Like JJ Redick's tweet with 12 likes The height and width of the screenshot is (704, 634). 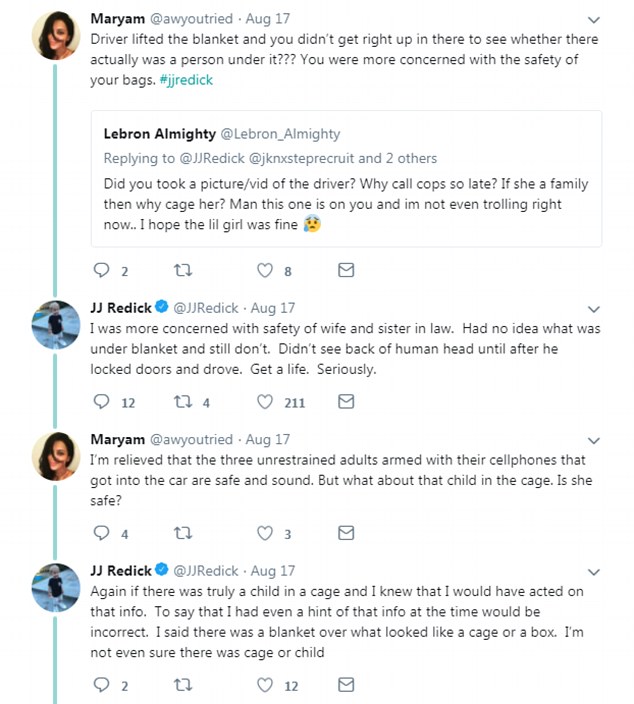[265, 685]
